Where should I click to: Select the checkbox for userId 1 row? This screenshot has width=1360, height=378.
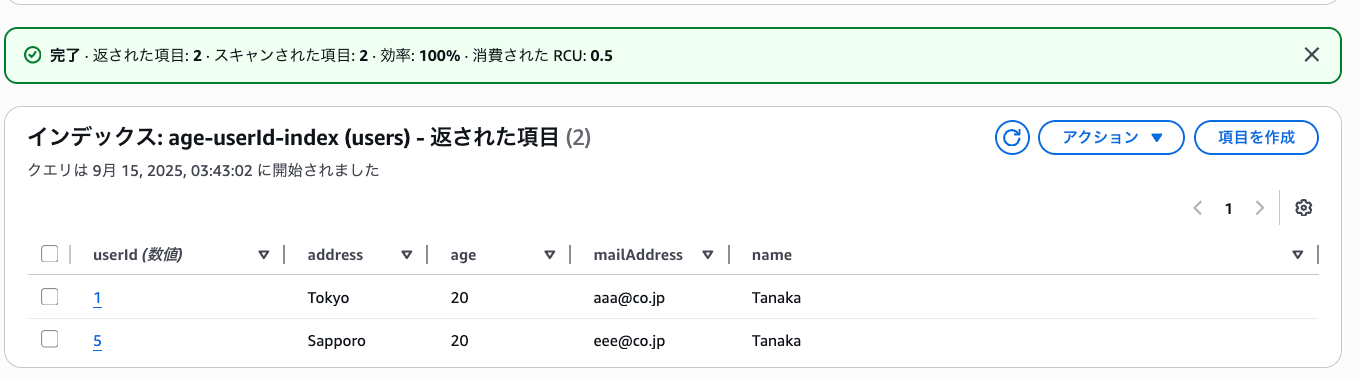tap(49, 297)
